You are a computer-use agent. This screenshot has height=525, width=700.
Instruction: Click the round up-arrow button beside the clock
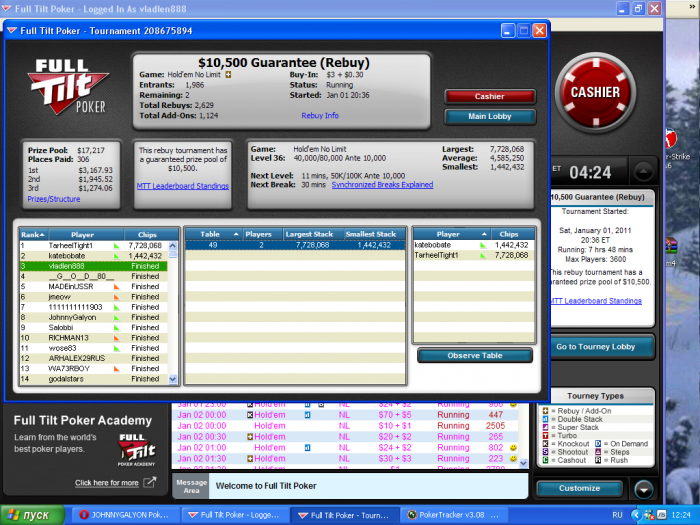[x=643, y=172]
